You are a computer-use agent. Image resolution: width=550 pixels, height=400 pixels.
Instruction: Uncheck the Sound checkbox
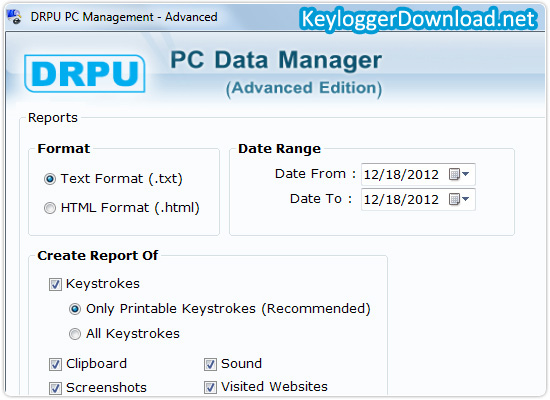[210, 364]
